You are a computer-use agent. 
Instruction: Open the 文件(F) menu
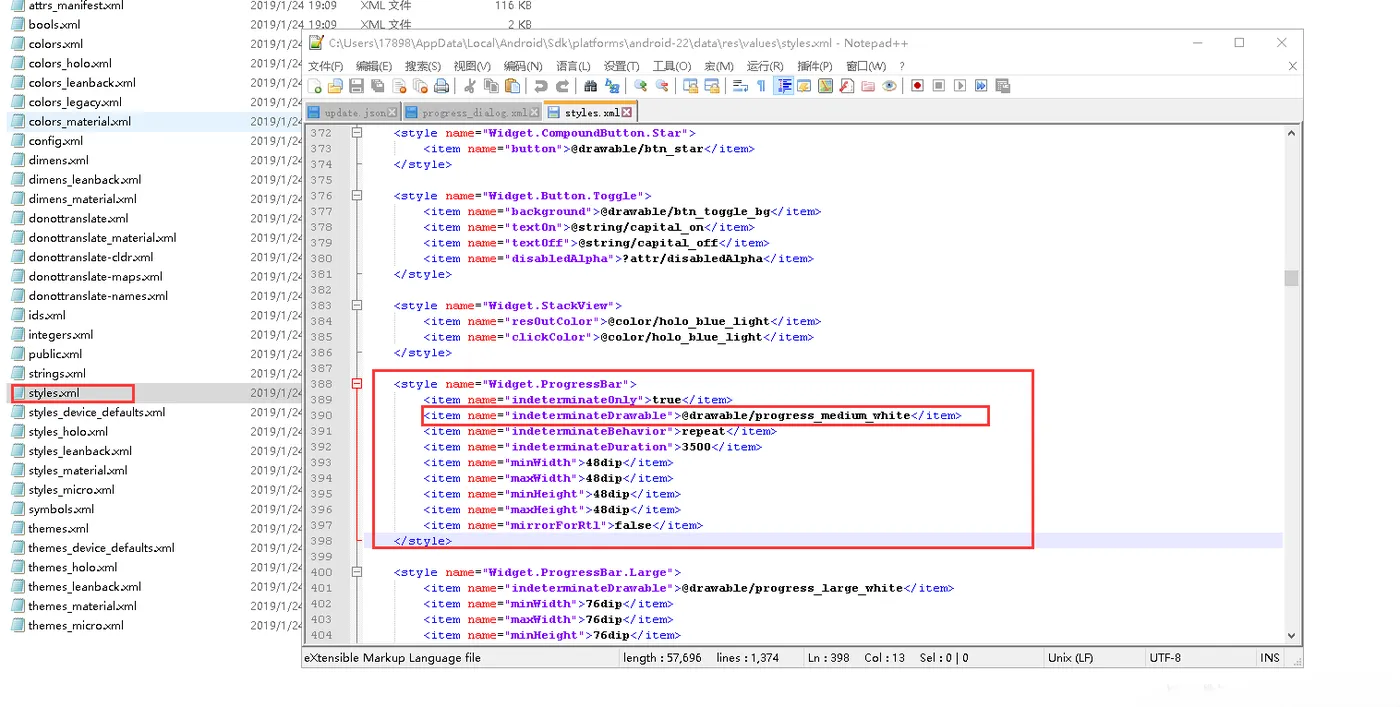325,66
